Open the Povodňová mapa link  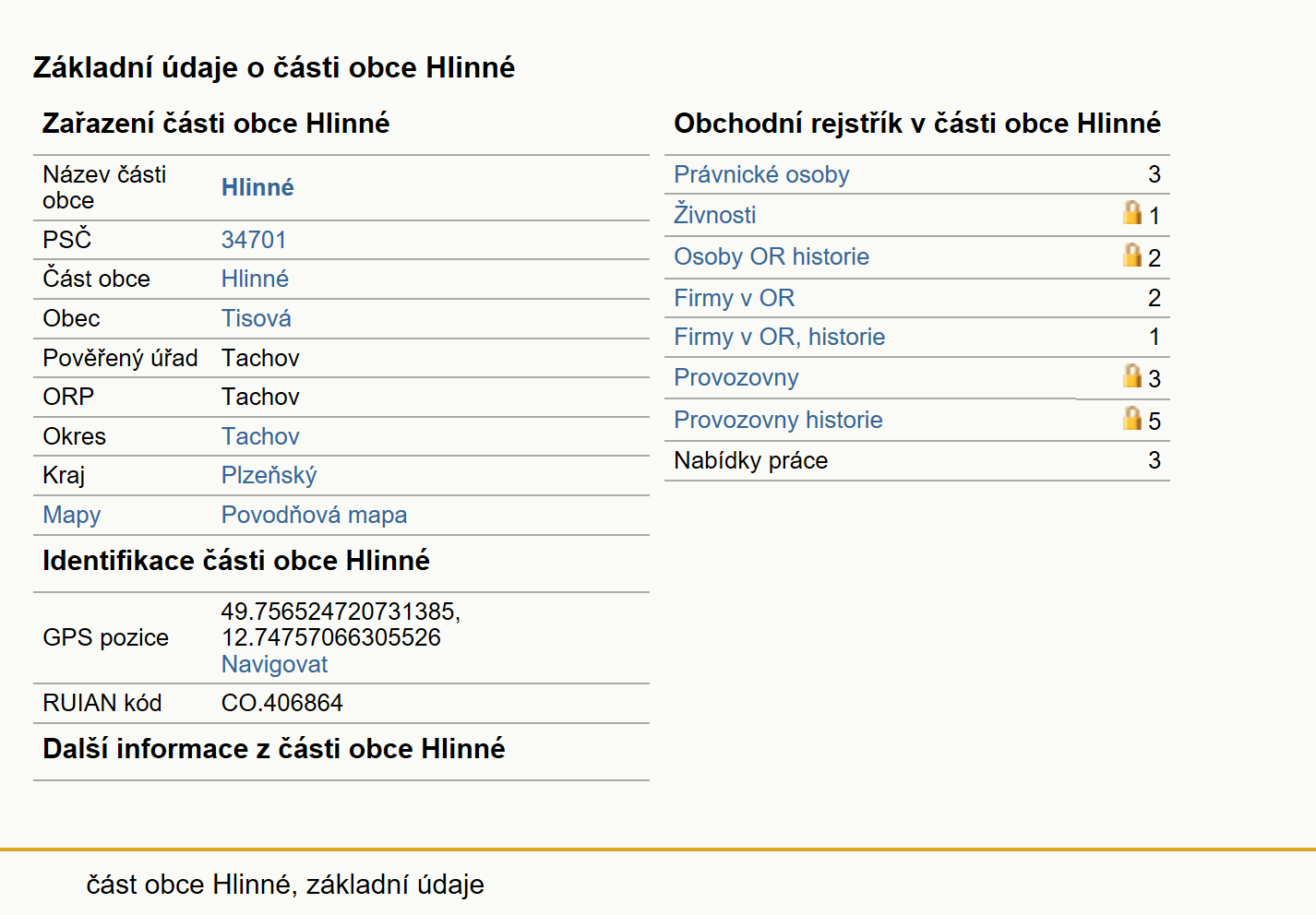tap(314, 515)
